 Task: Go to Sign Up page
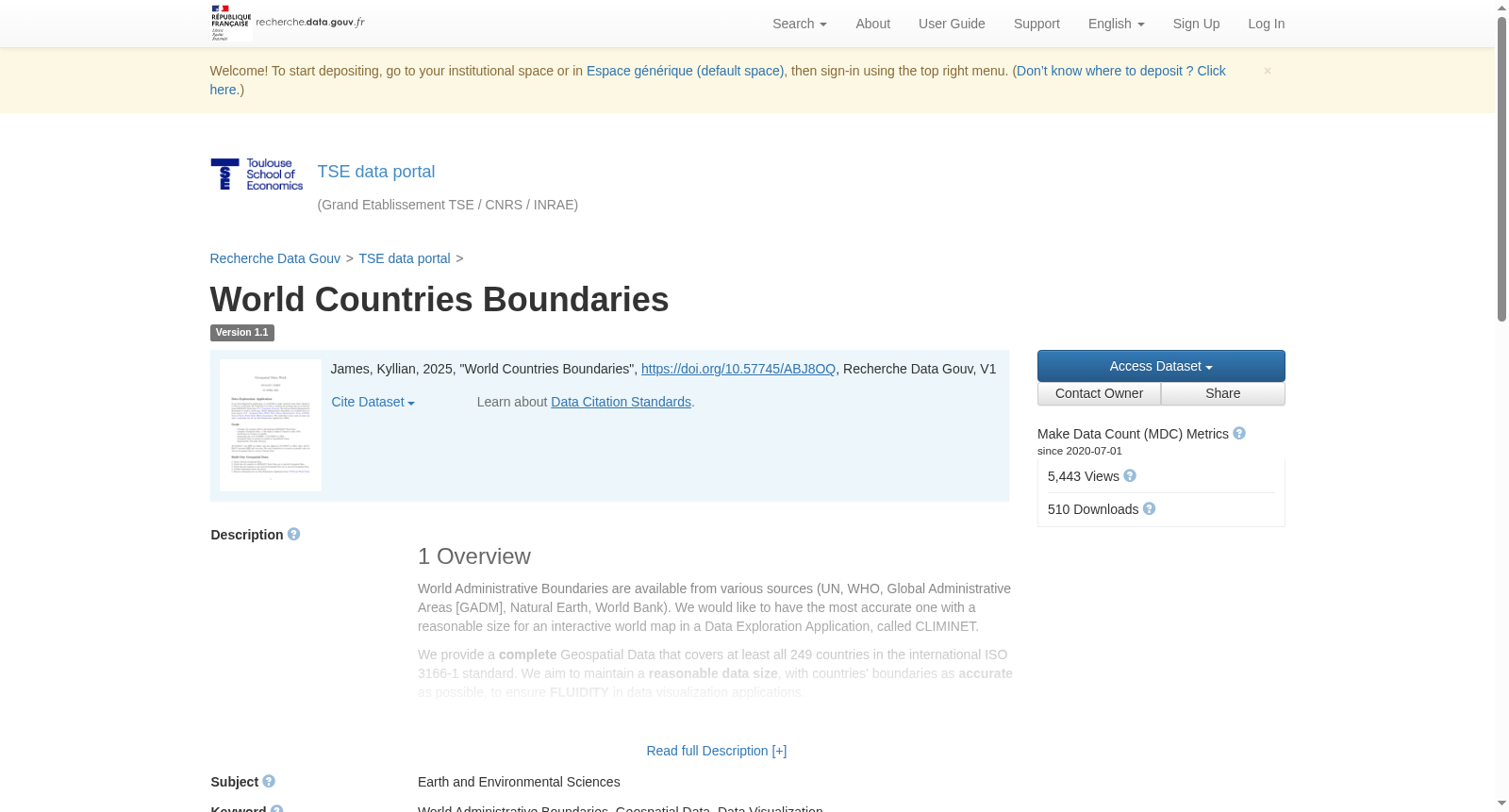point(1196,24)
